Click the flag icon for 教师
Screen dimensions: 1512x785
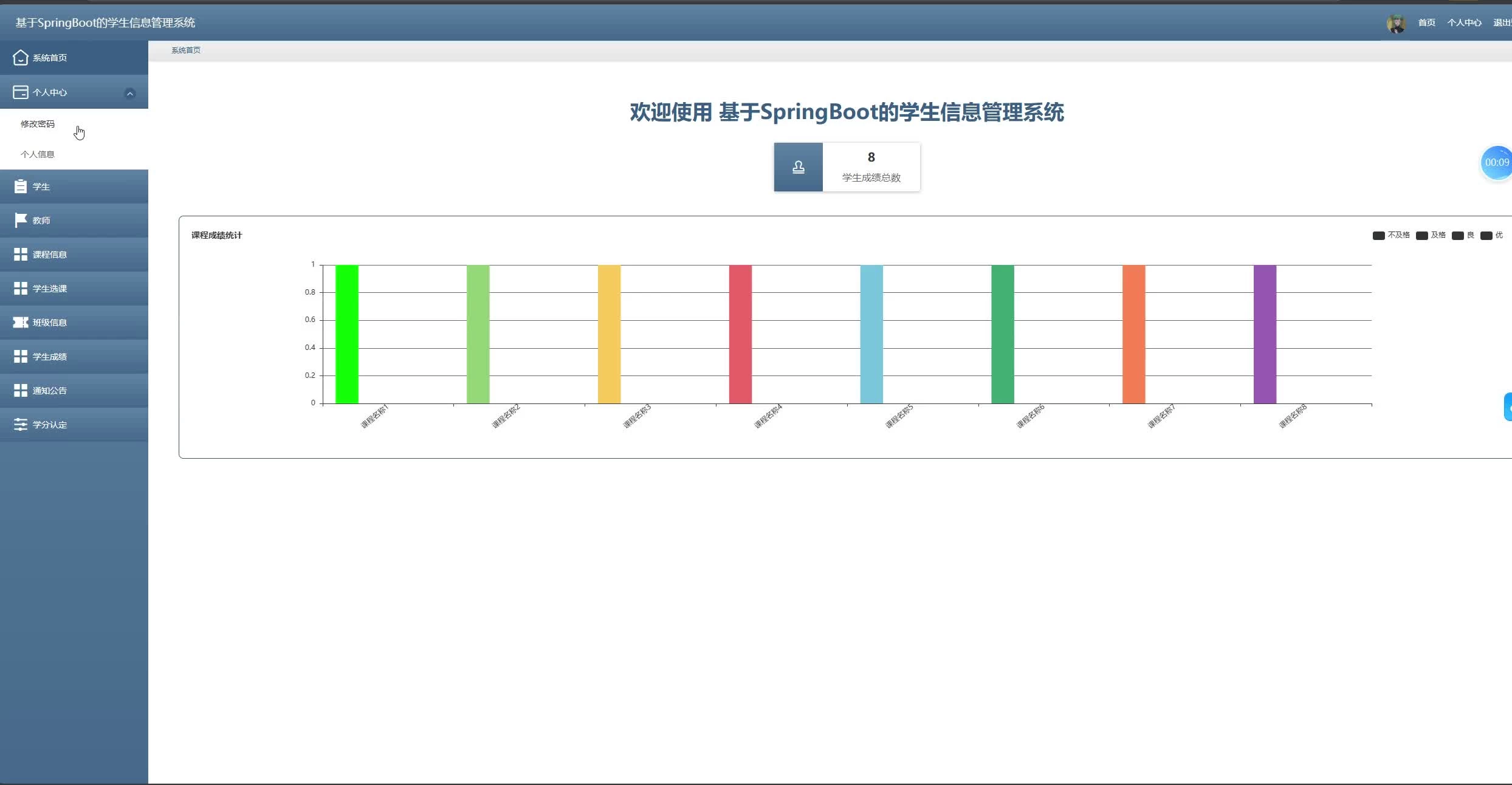click(20, 220)
